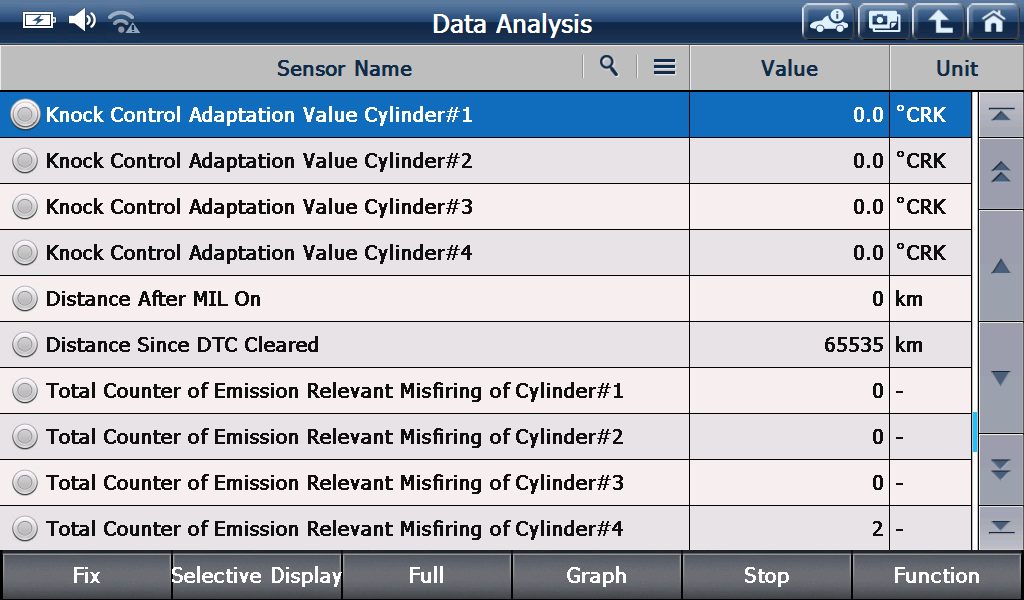This screenshot has height=600, width=1024.
Task: Page up with double up arrow
Action: click(x=1000, y=172)
